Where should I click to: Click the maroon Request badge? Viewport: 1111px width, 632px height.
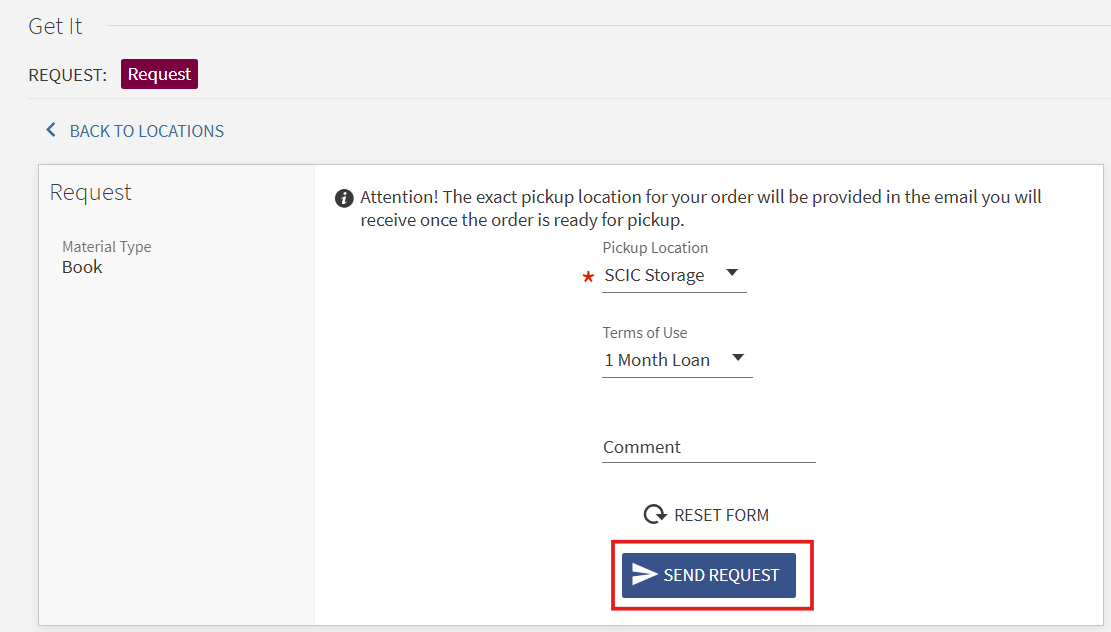click(x=159, y=74)
